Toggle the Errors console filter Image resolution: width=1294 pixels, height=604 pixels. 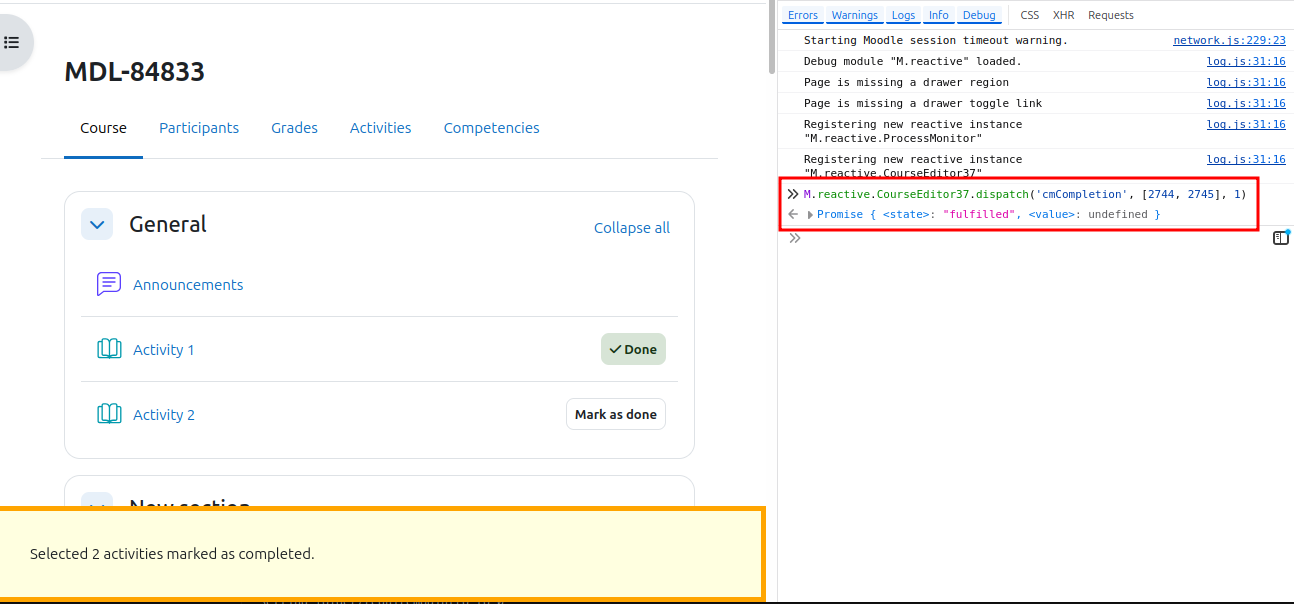click(x=803, y=15)
